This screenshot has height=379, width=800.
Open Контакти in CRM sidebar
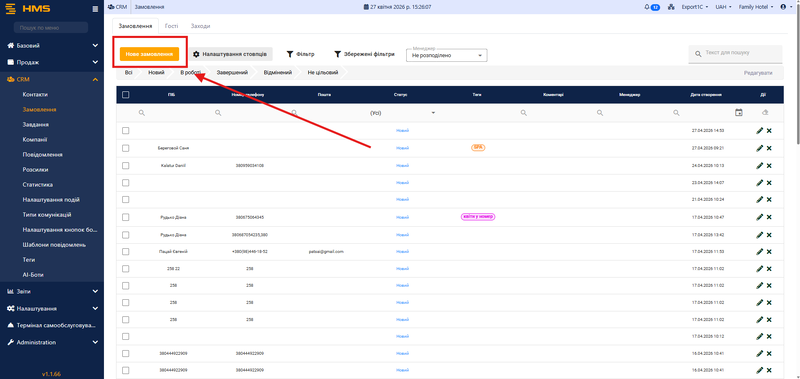(35, 94)
